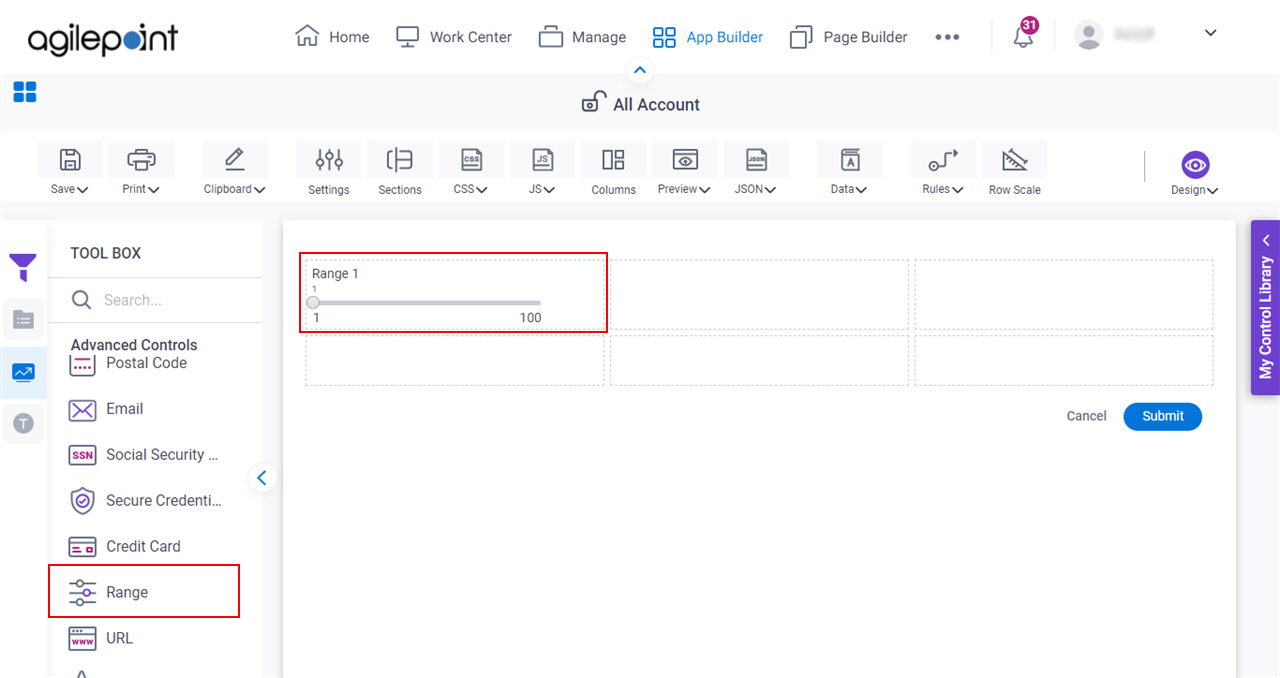The height and width of the screenshot is (678, 1280).
Task: Select the Email control
Action: [106, 409]
